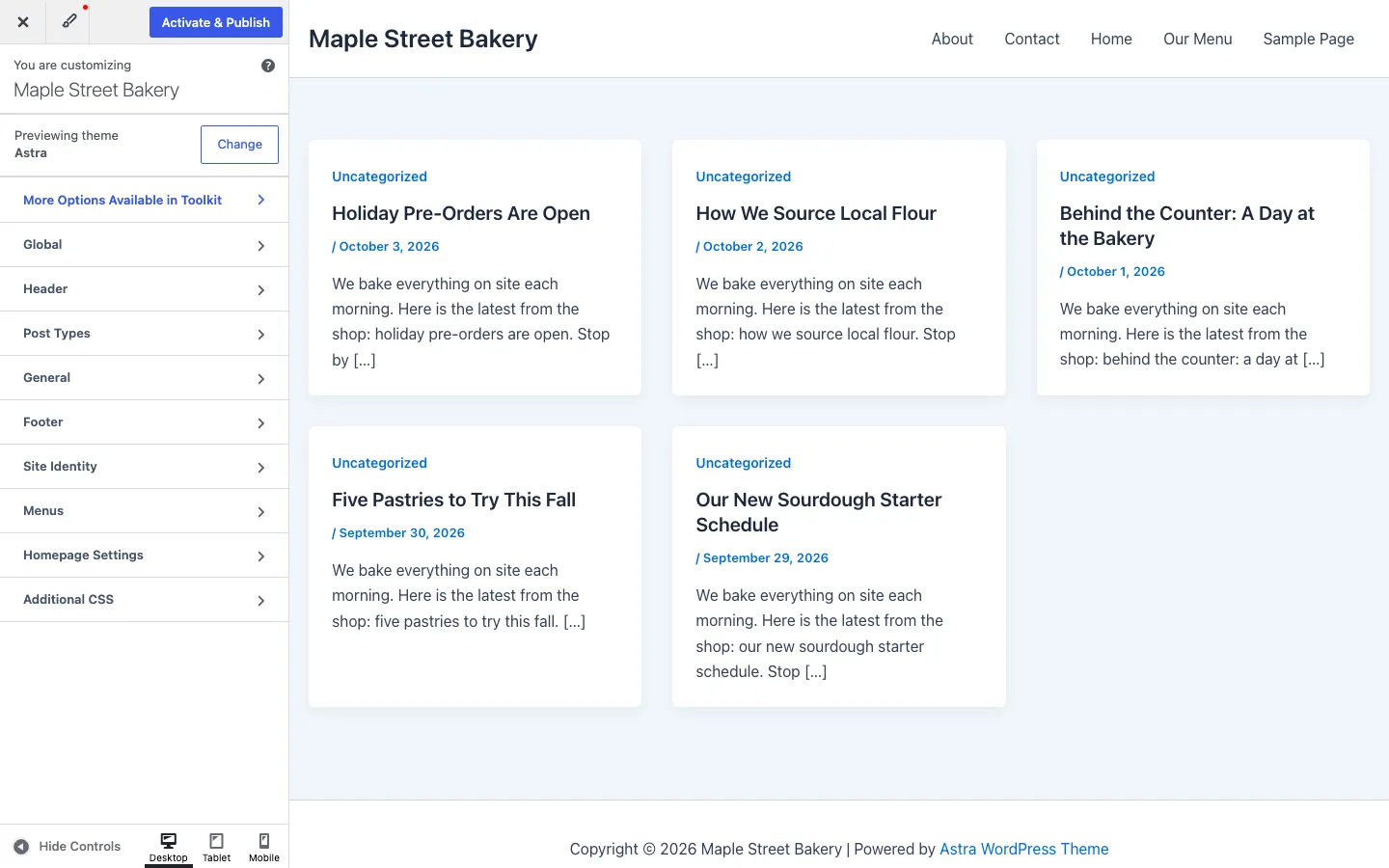The height and width of the screenshot is (868, 1389).
Task: Click Uncategorized above Sourdough Starter post
Action: coord(744,463)
